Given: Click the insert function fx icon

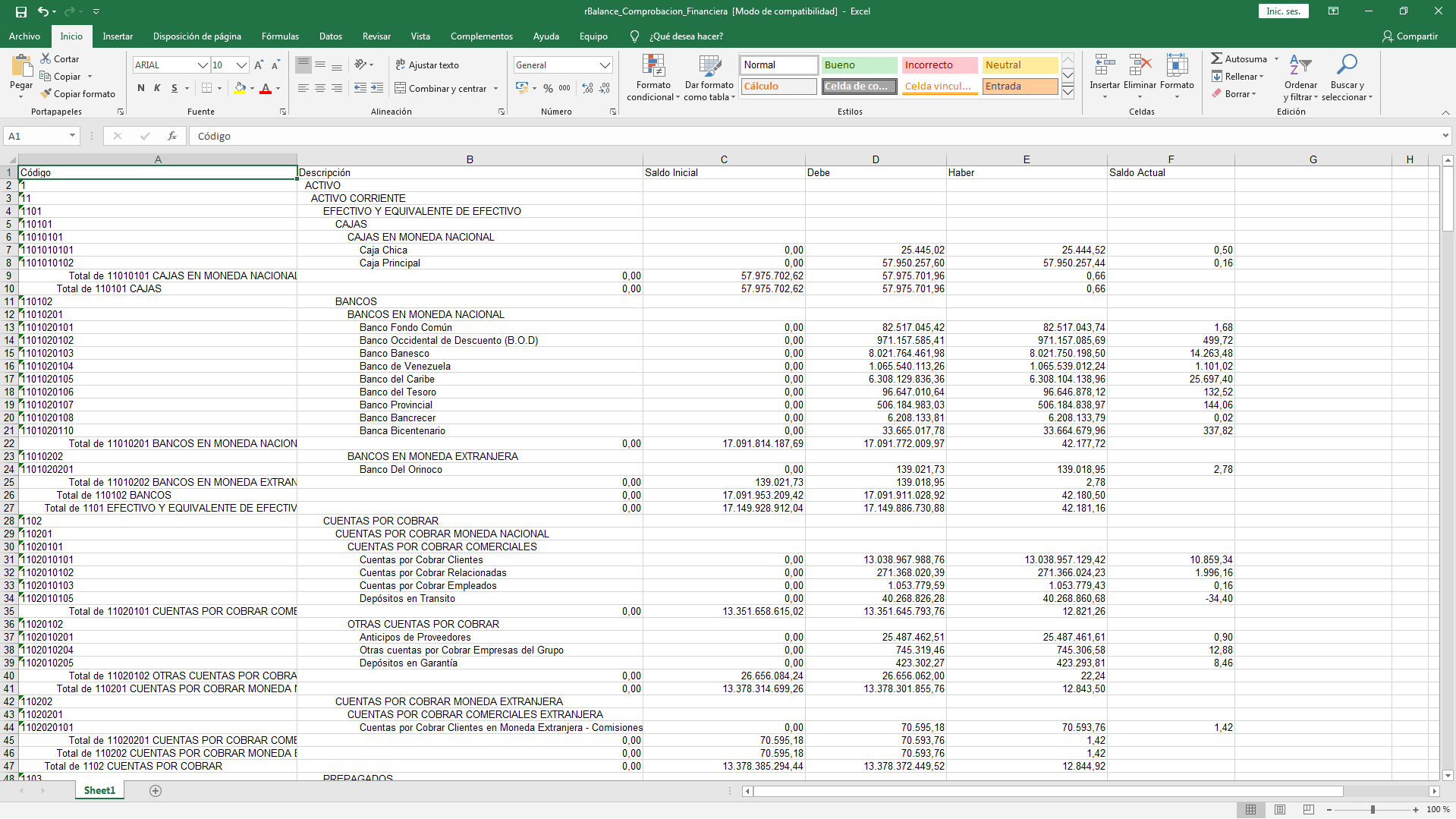Looking at the screenshot, I should pyautogui.click(x=172, y=136).
